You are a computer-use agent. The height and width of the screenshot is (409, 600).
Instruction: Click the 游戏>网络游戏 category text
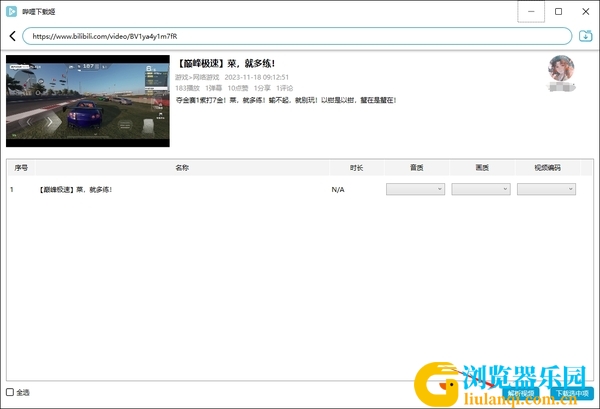point(197,77)
